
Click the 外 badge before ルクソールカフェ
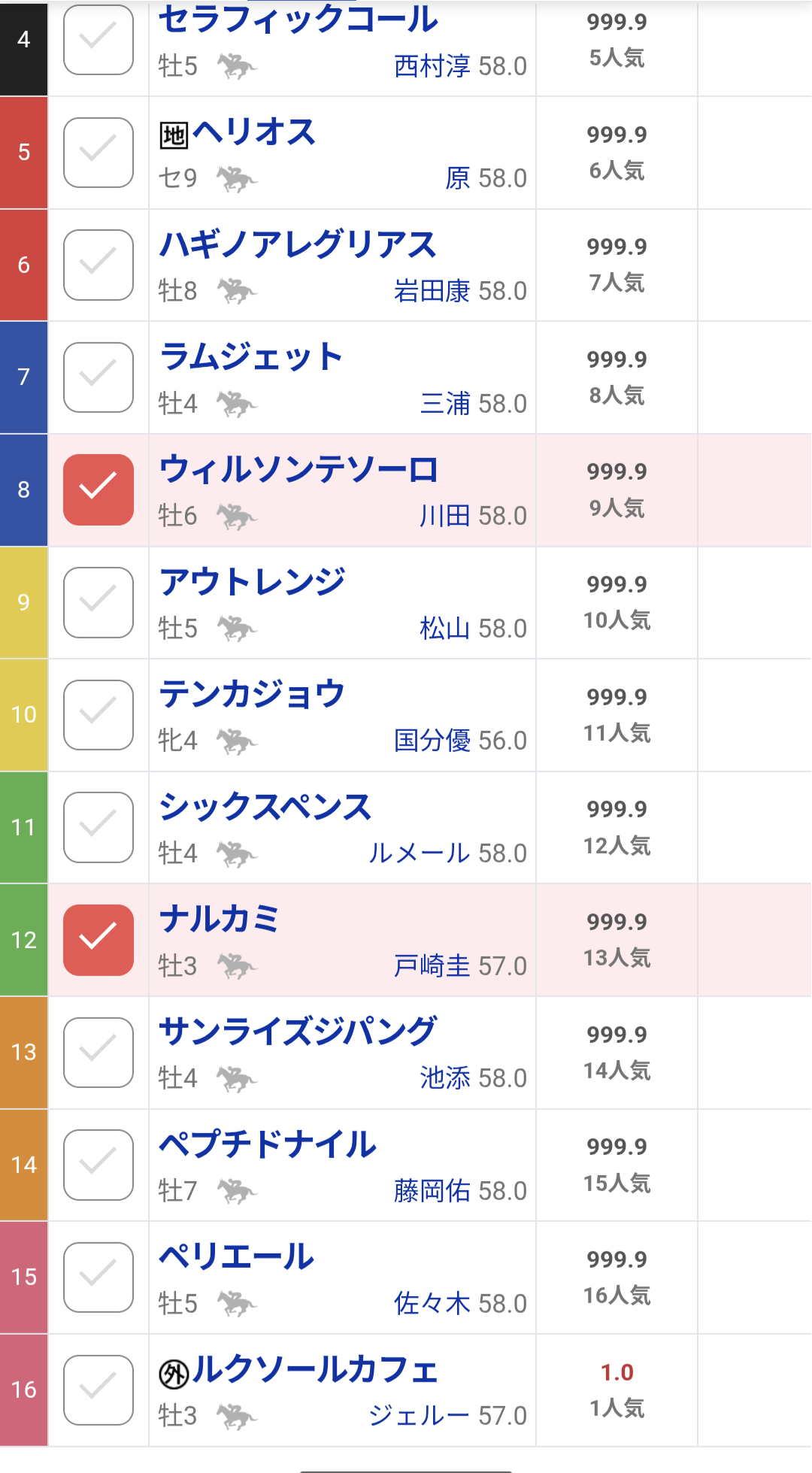tap(174, 1374)
